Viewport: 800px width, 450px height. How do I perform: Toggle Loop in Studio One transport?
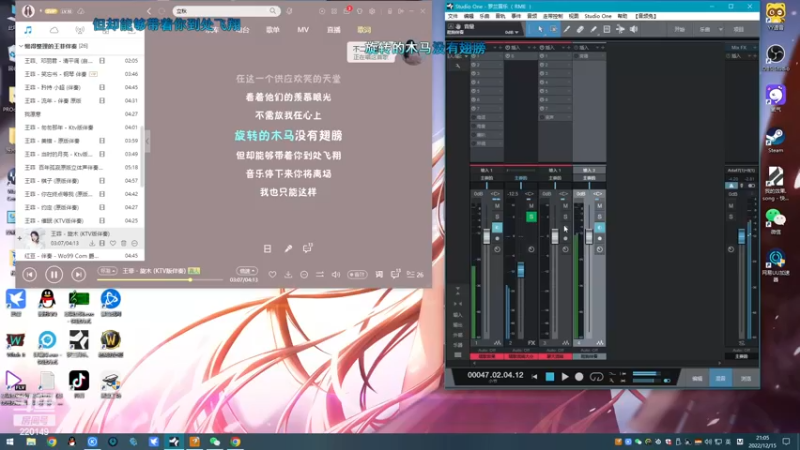click(596, 377)
